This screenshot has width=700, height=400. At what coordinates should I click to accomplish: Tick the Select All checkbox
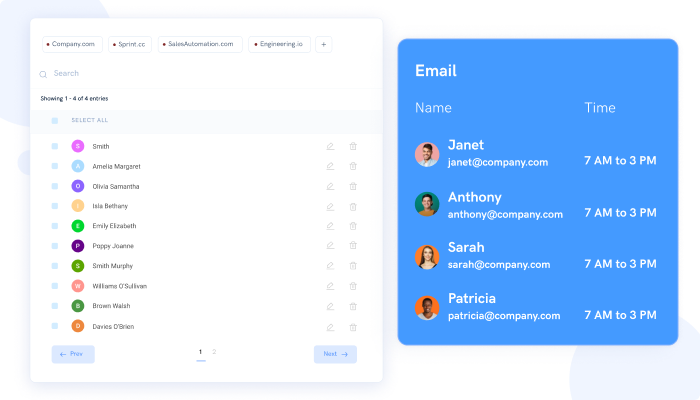click(x=54, y=121)
